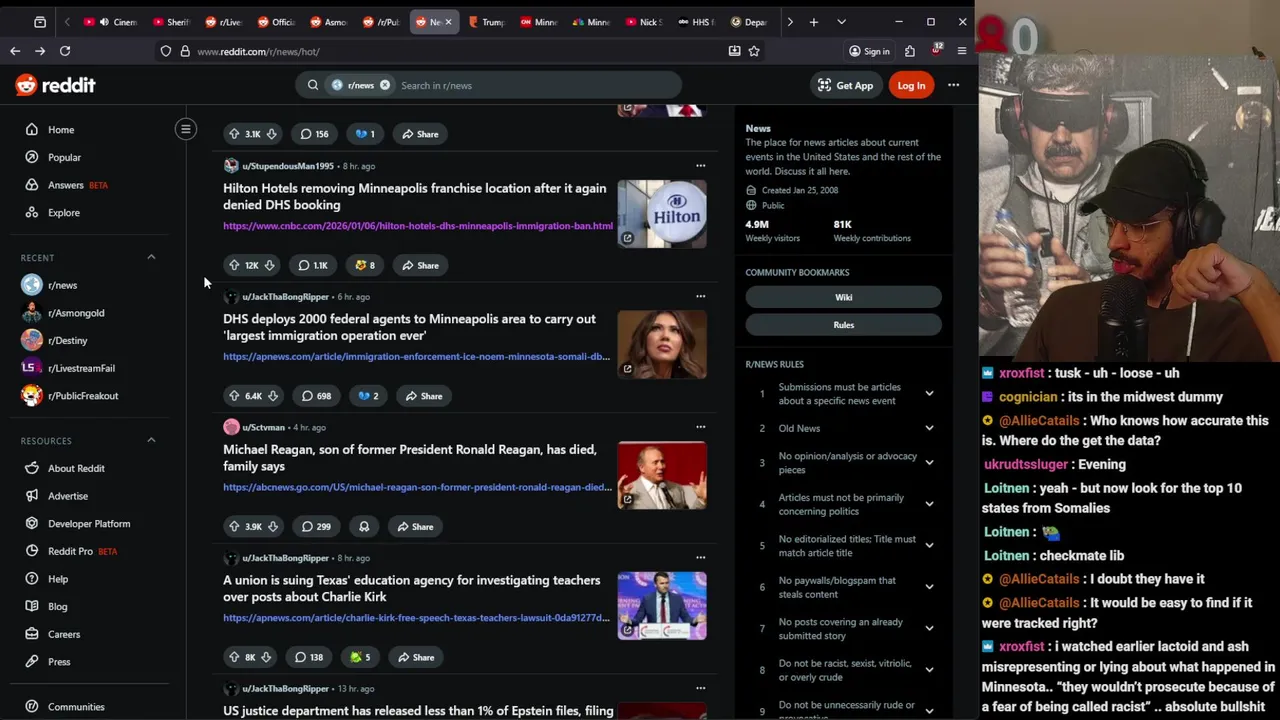The height and width of the screenshot is (720, 1280).
Task: Click the Wiki community bookmark
Action: [x=843, y=297]
